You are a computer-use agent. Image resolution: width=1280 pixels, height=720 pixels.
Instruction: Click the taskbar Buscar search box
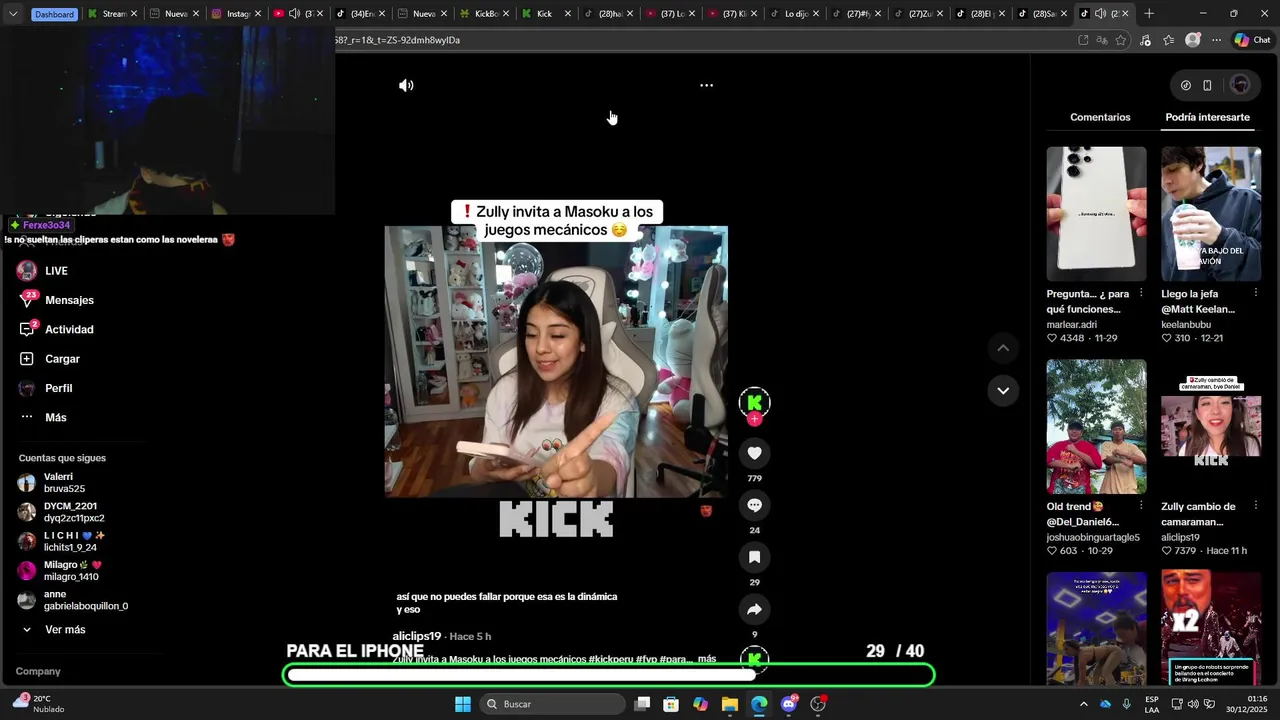[x=554, y=704]
